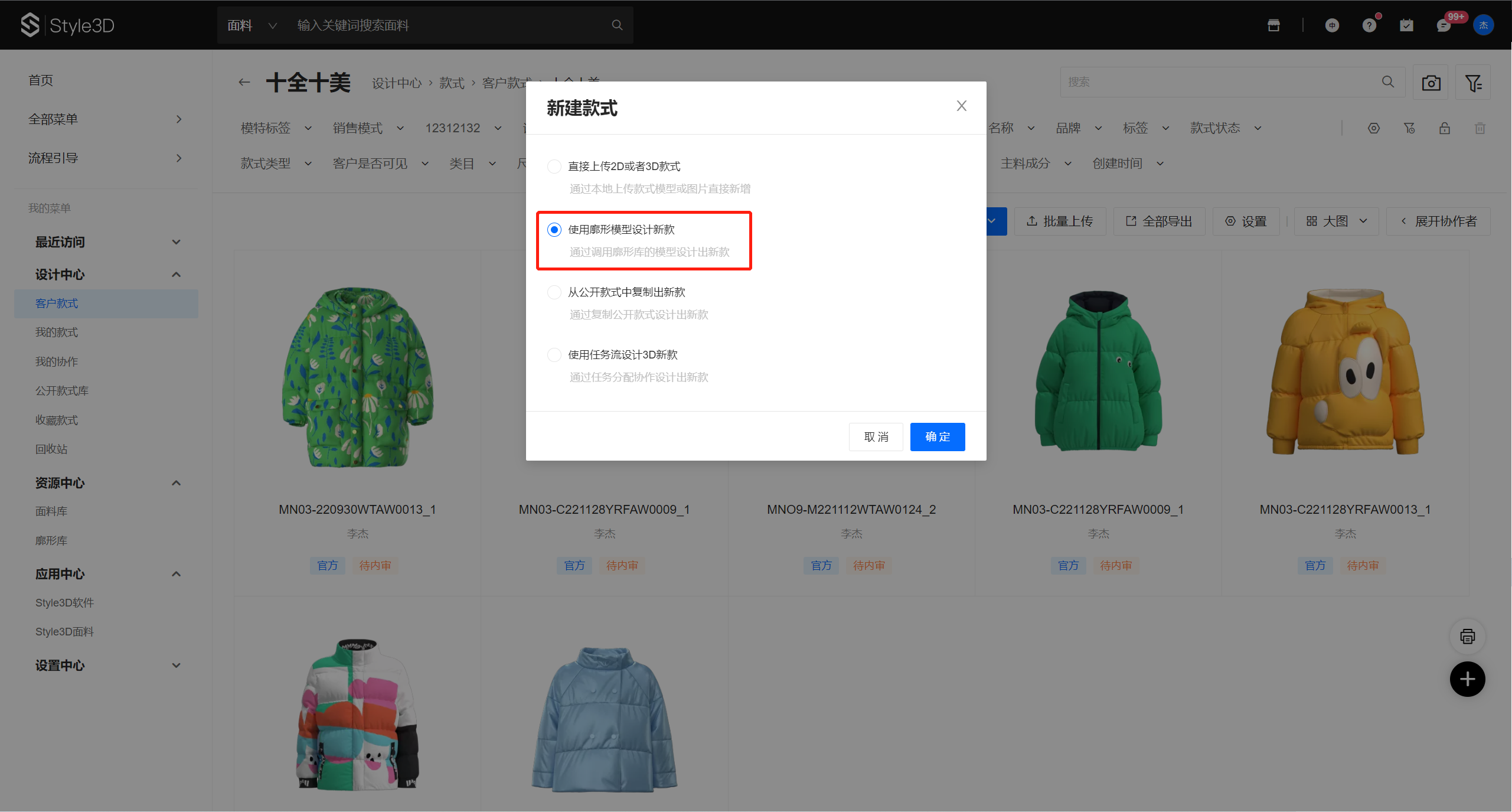Open yellow puffer jacket thumbnail
This screenshot has width=1512, height=812.
pyautogui.click(x=1346, y=372)
